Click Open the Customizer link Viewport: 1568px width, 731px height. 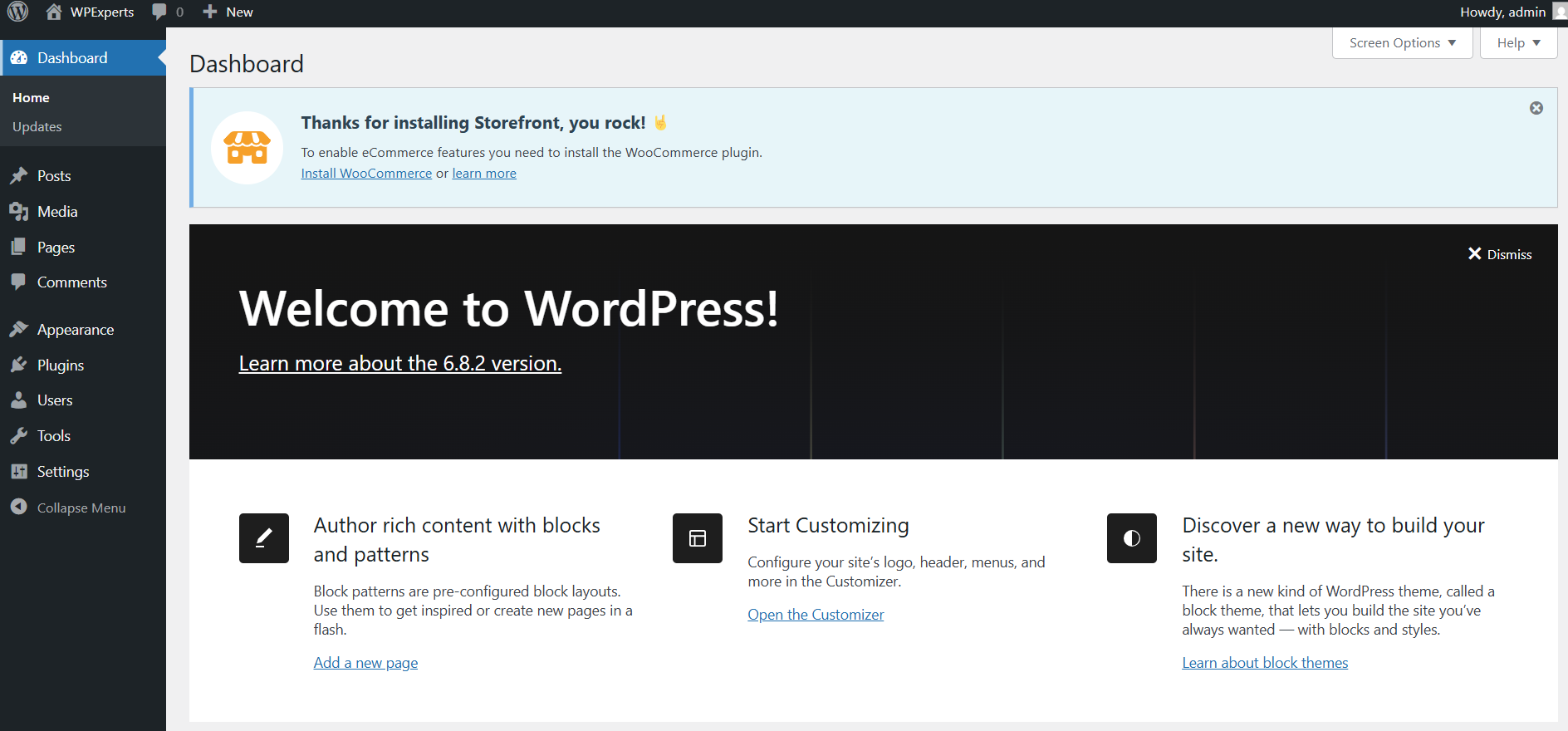coord(816,615)
